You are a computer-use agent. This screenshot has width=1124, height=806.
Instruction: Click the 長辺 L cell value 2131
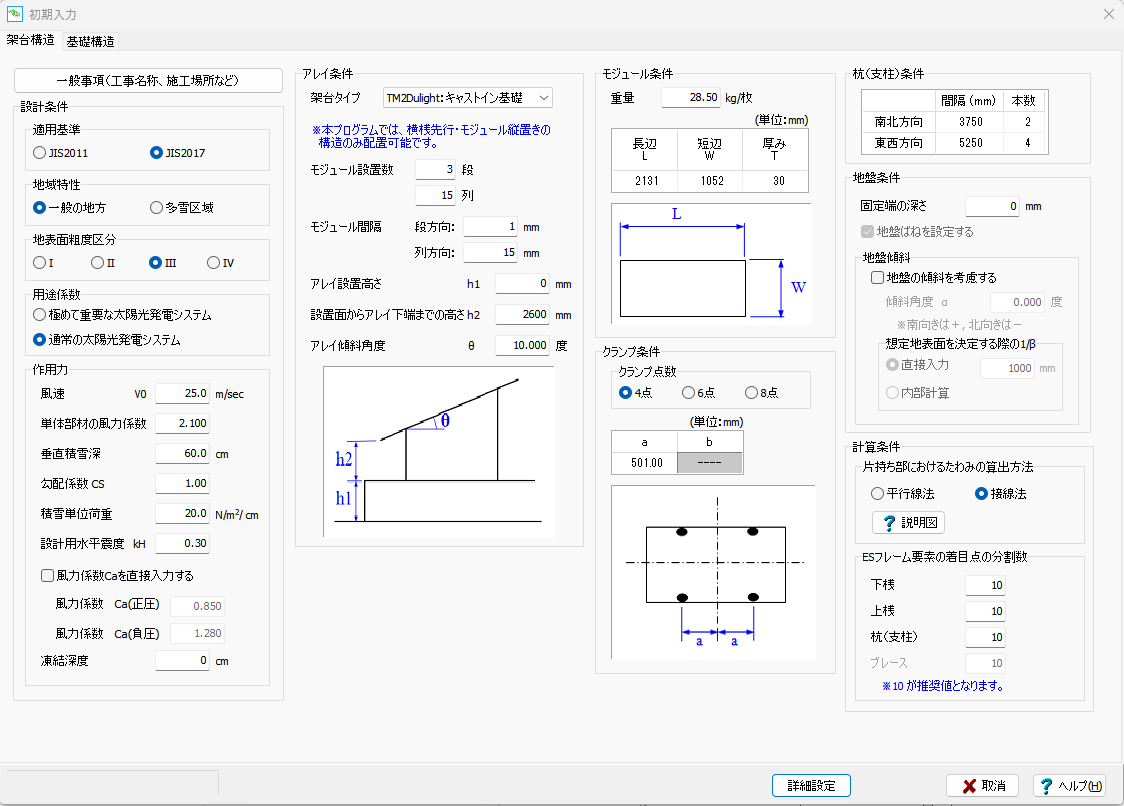[644, 181]
